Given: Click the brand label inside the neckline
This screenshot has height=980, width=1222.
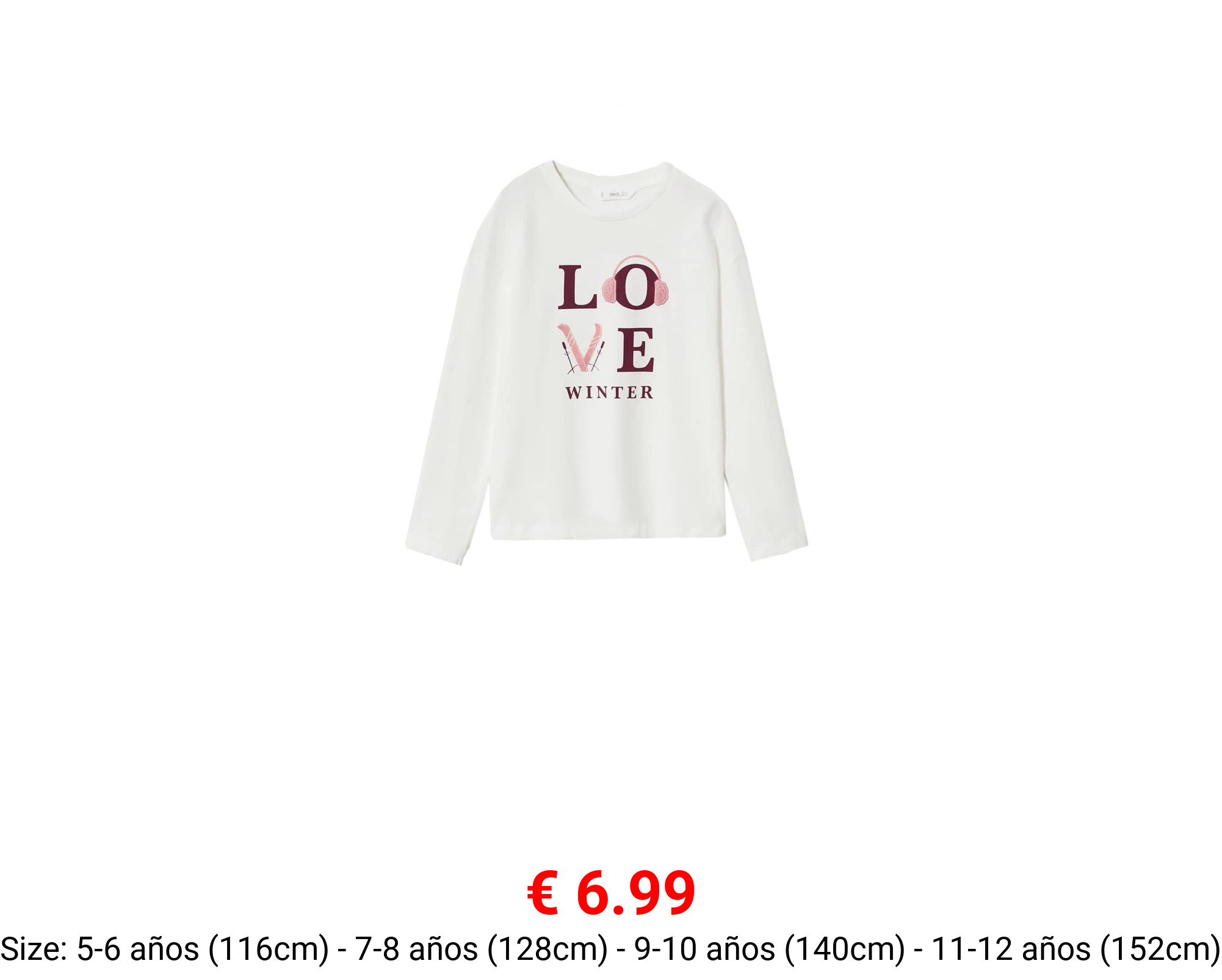Looking at the screenshot, I should 615,195.
